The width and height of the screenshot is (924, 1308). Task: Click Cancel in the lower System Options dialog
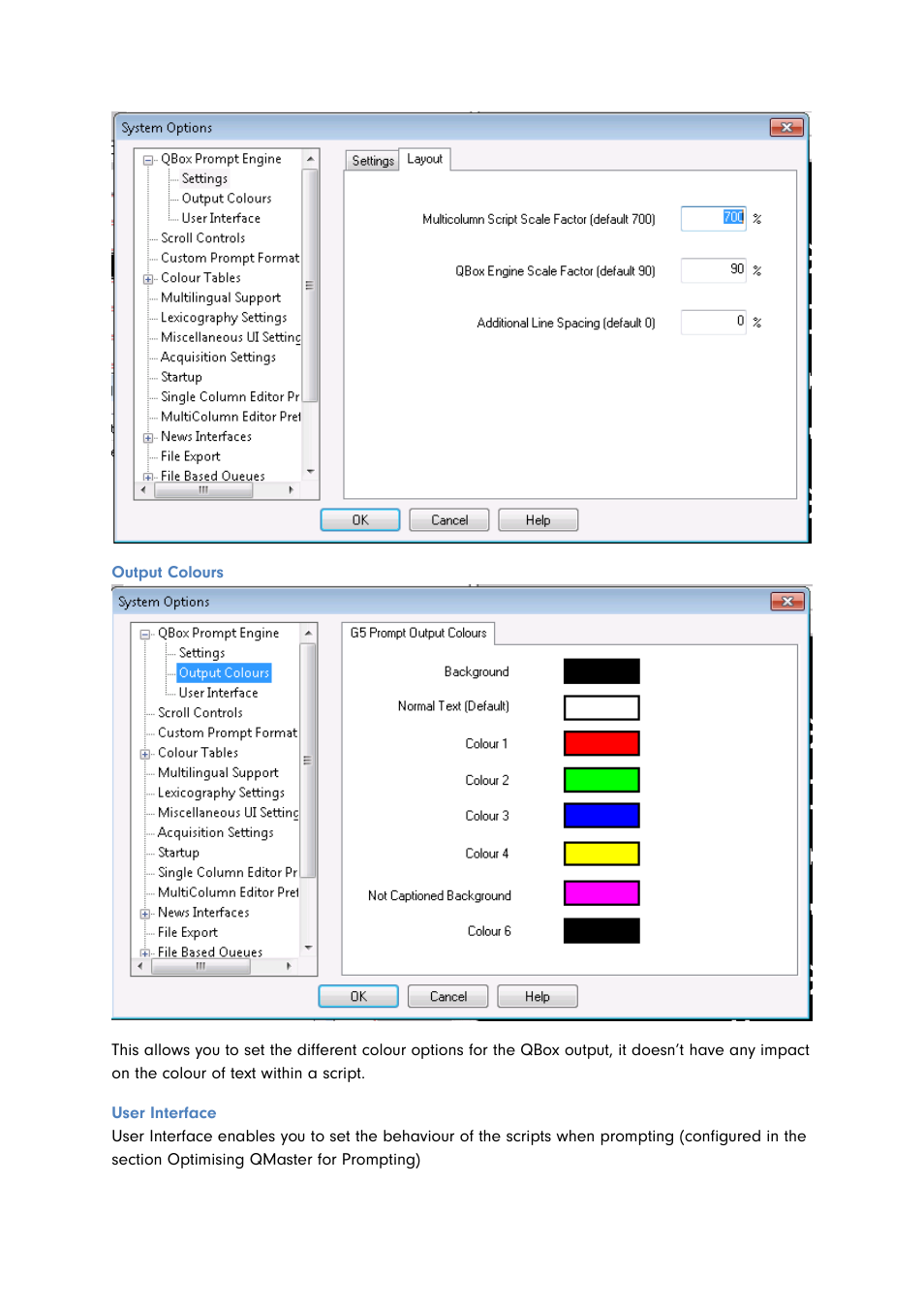click(x=448, y=996)
